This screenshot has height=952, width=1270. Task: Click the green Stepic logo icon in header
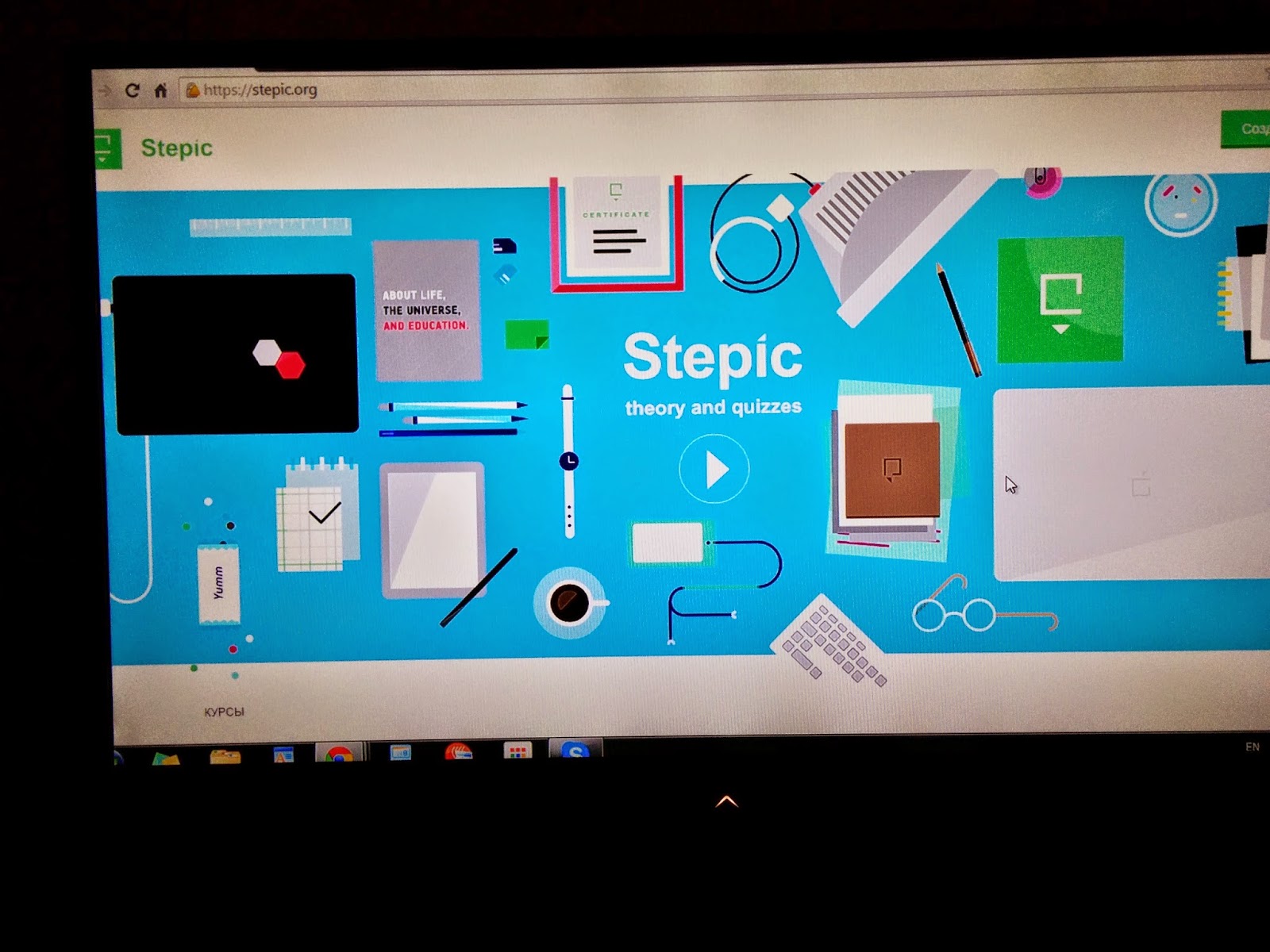pyautogui.click(x=107, y=149)
